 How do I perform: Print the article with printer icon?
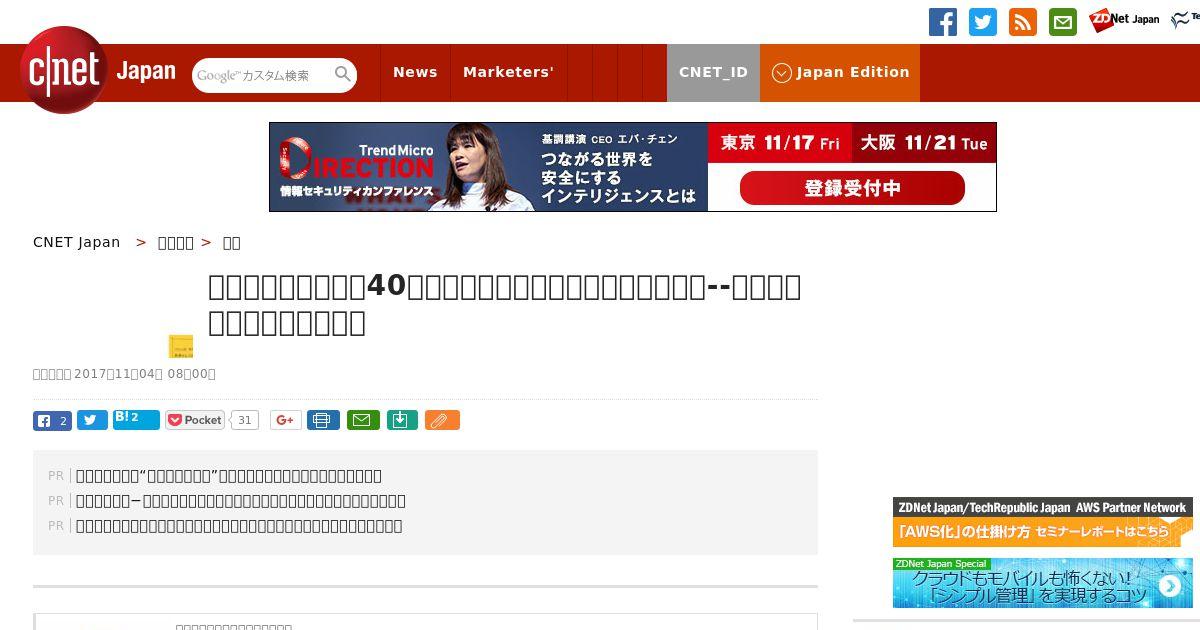(x=323, y=420)
